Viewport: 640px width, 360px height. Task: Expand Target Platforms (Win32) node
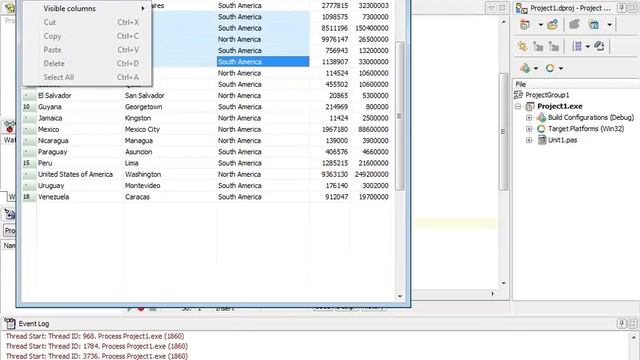coord(529,129)
